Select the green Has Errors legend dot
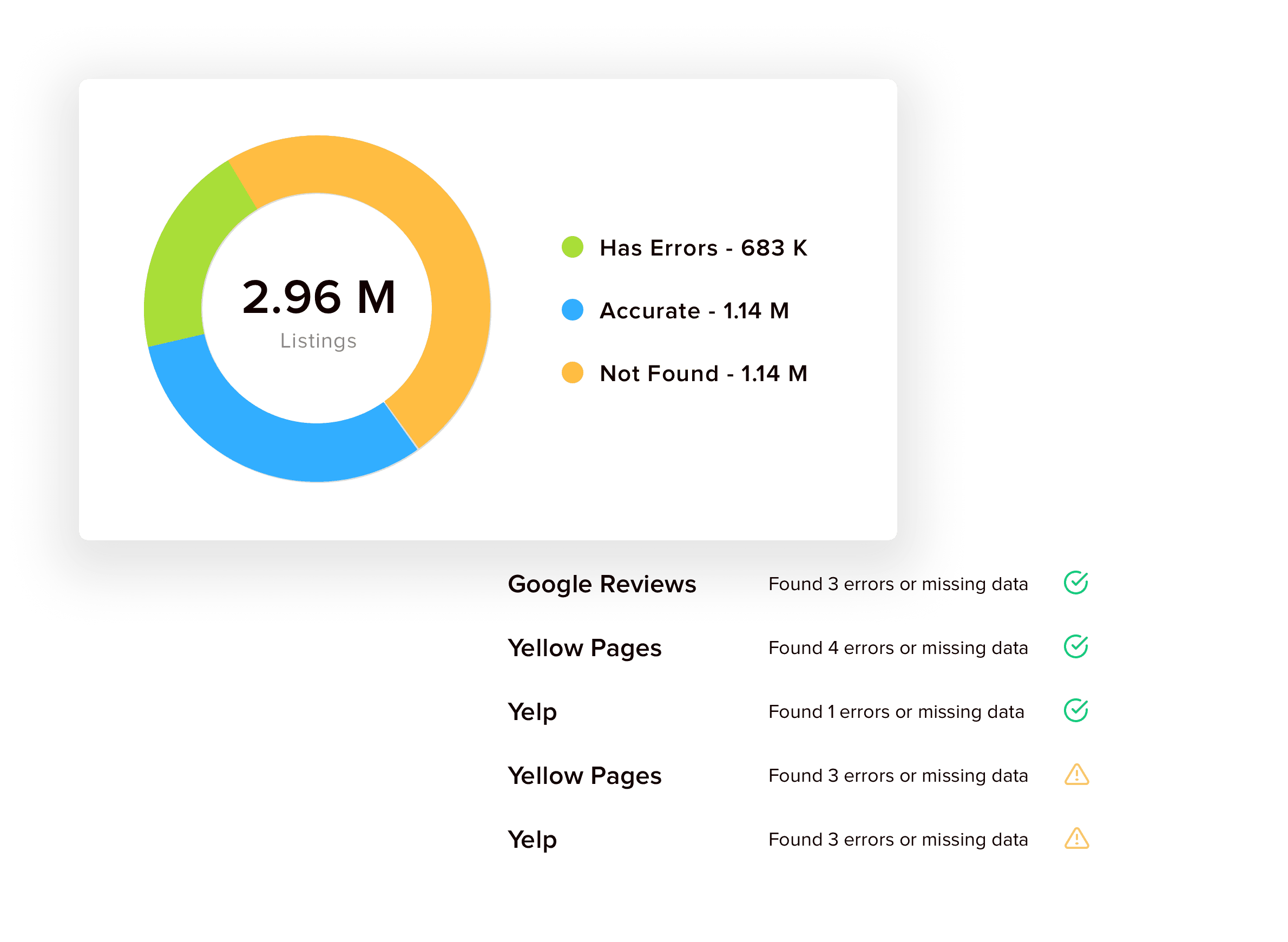1288x942 pixels. pos(572,247)
